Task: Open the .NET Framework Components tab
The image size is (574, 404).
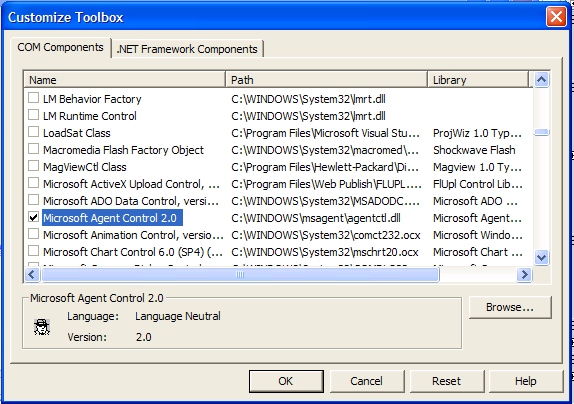Action: pos(187,49)
